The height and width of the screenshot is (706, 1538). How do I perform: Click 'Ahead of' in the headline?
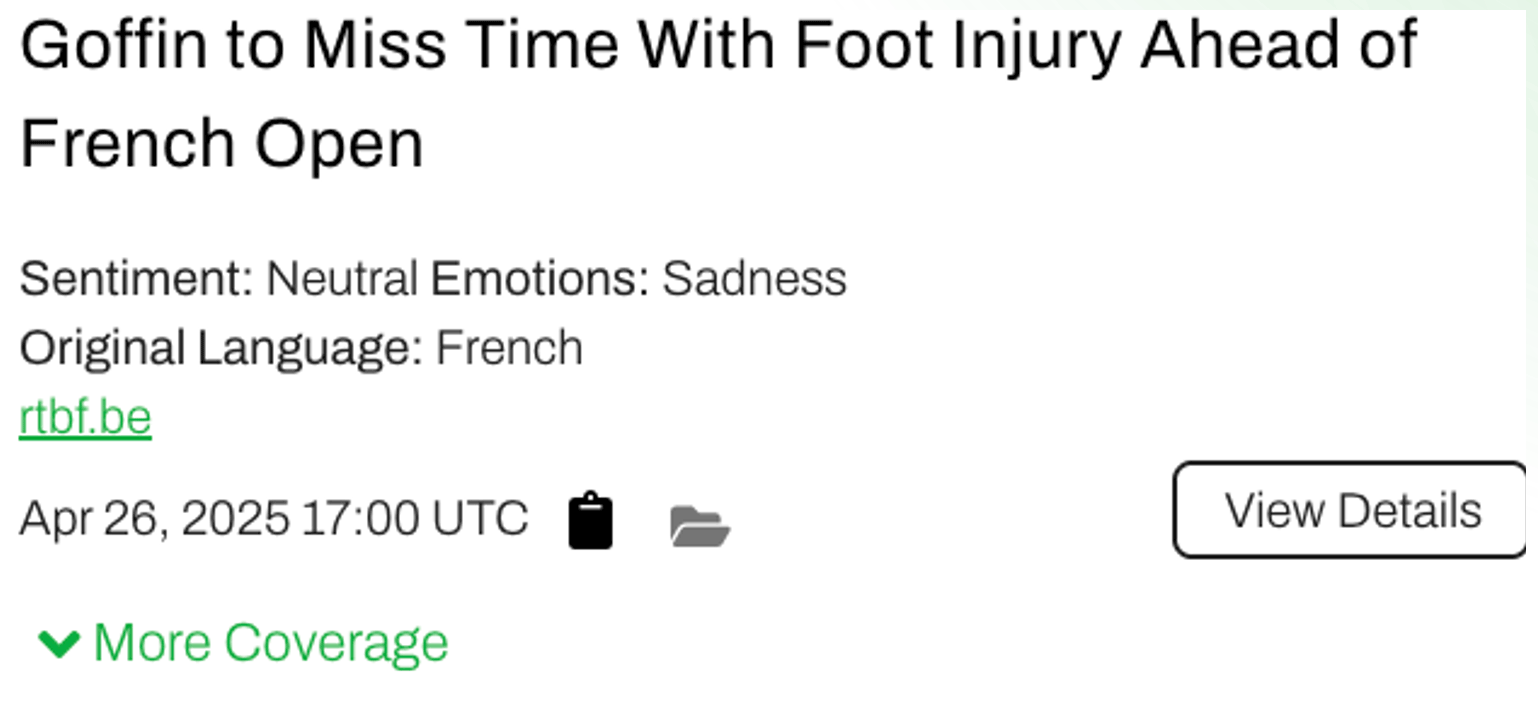click(1277, 47)
